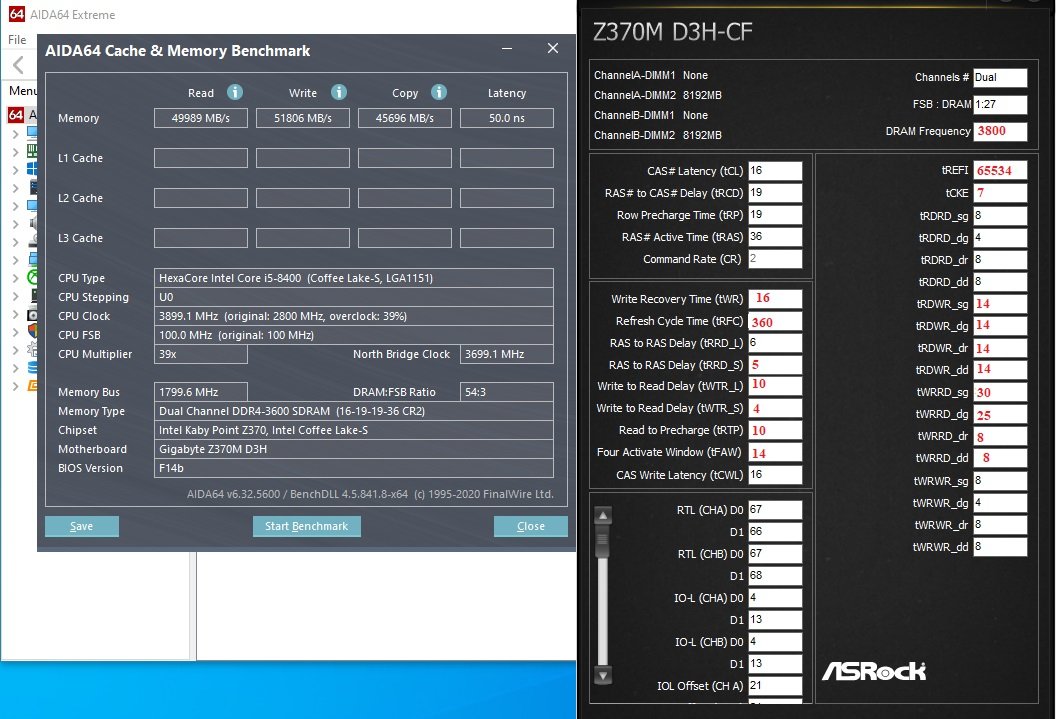Click the RAS# to CAS# Delay (tRCD) field
The image size is (1056, 719).
[775, 193]
